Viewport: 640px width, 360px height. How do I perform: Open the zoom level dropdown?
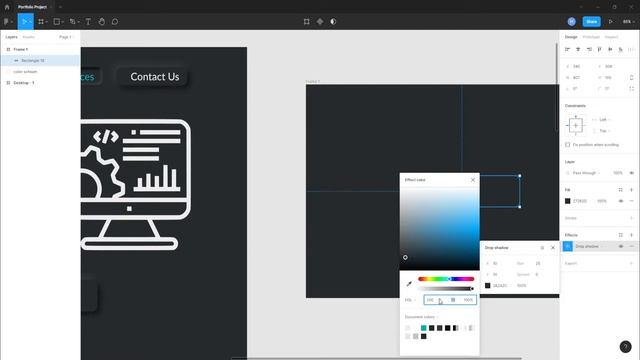(629, 22)
